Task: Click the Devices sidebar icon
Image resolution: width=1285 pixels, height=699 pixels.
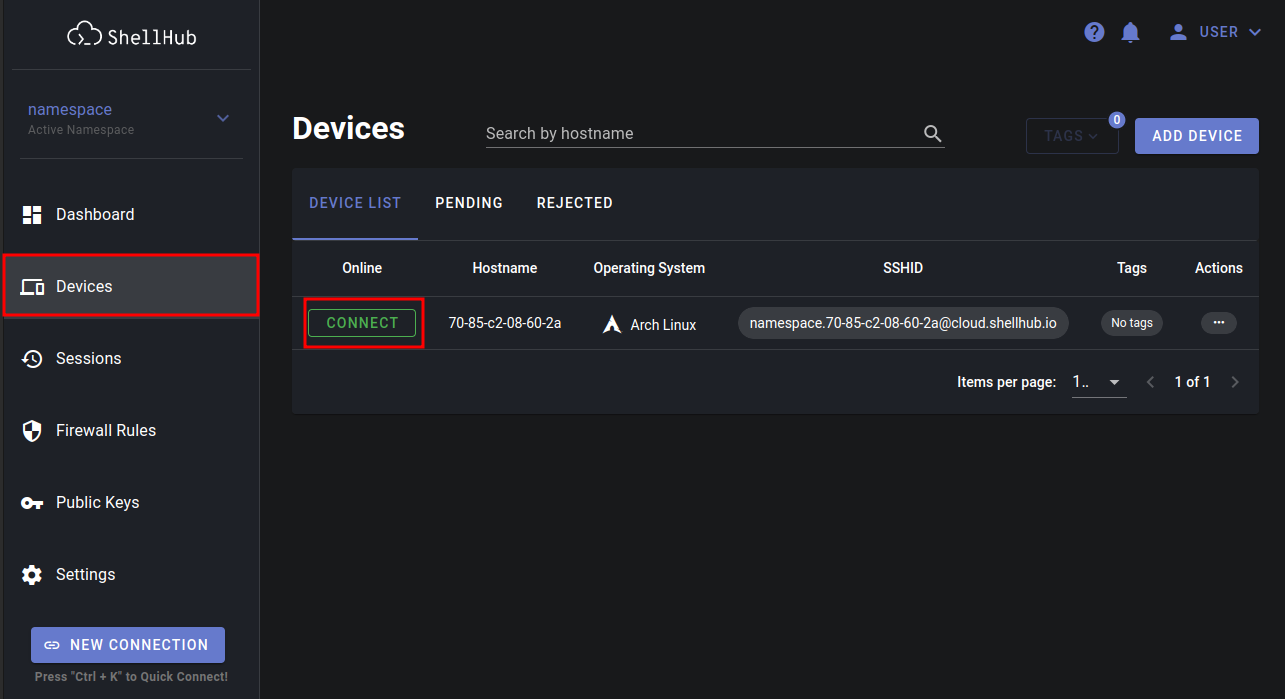Action: pyautogui.click(x=32, y=287)
